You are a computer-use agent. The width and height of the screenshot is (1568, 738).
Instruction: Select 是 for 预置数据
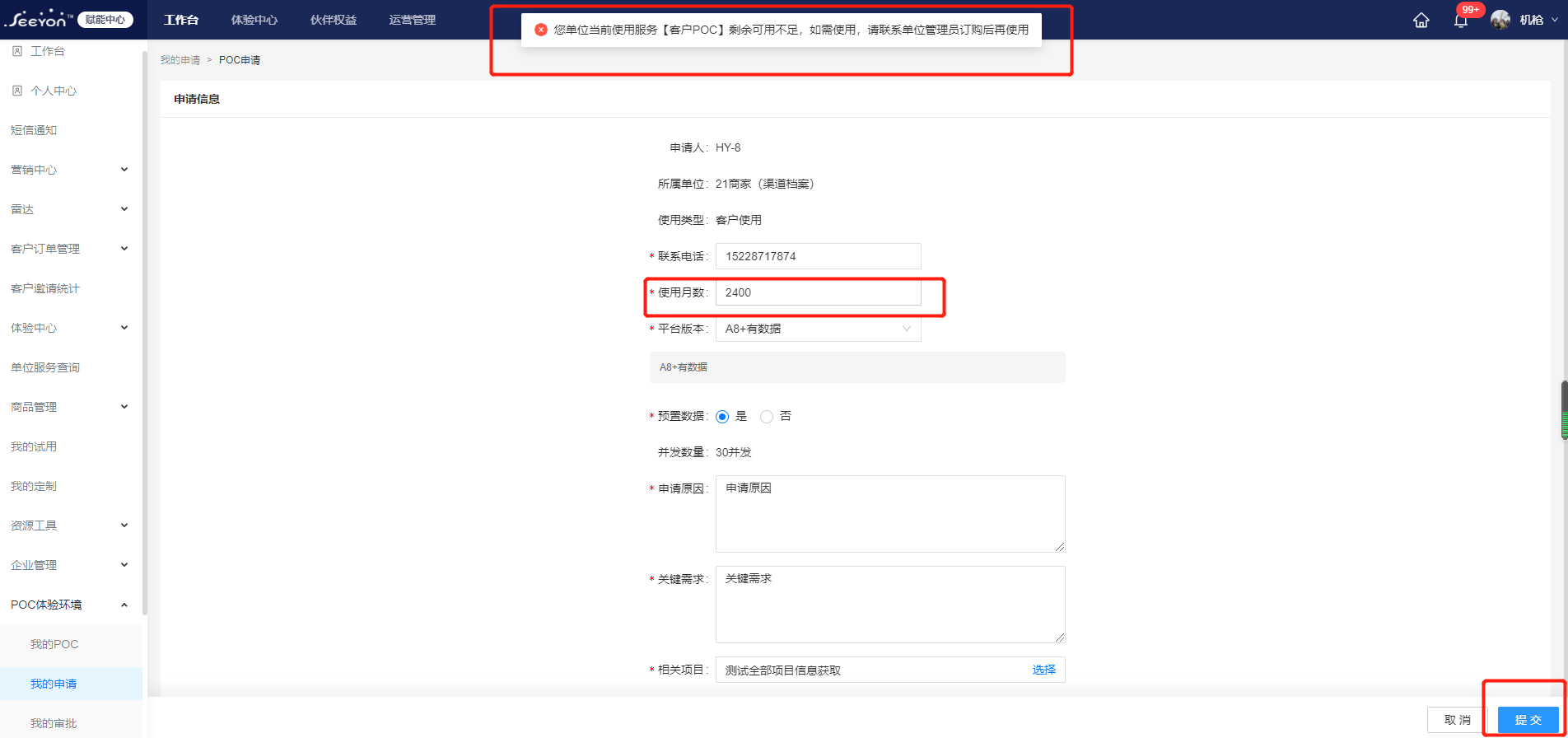tap(722, 417)
